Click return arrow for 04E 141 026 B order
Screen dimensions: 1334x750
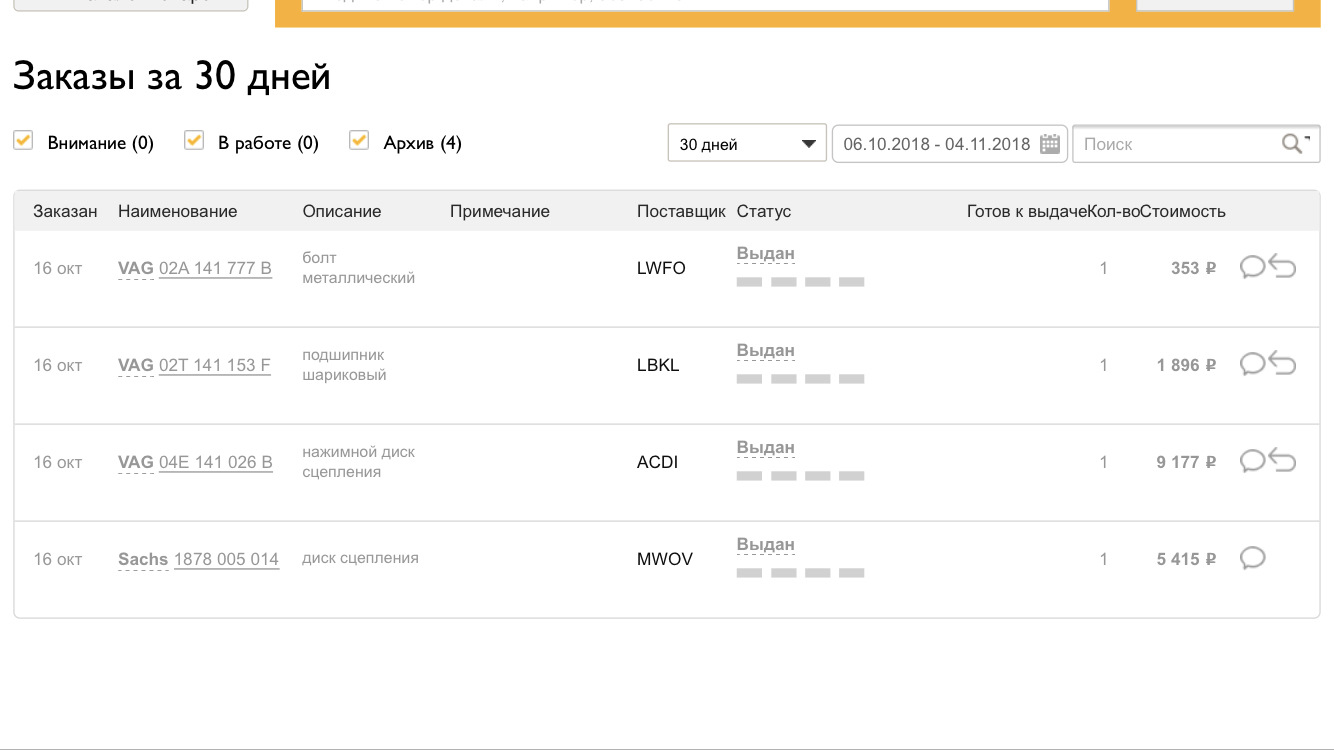tap(1282, 461)
